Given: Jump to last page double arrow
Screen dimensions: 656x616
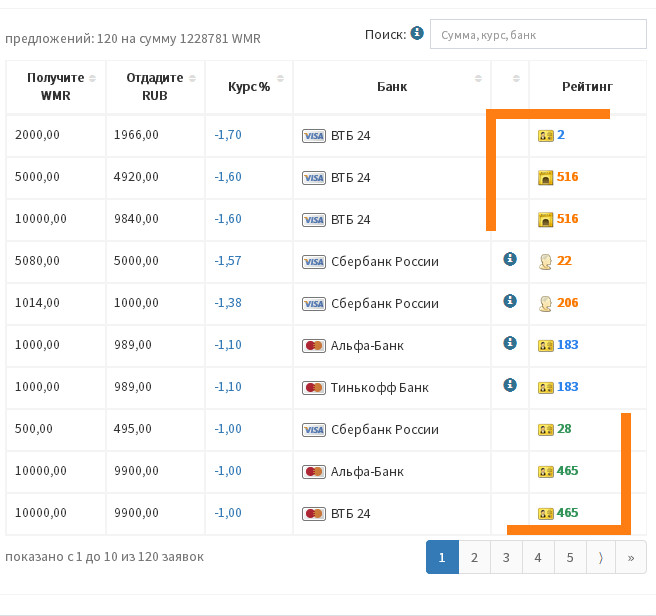Looking at the screenshot, I should pyautogui.click(x=631, y=557).
